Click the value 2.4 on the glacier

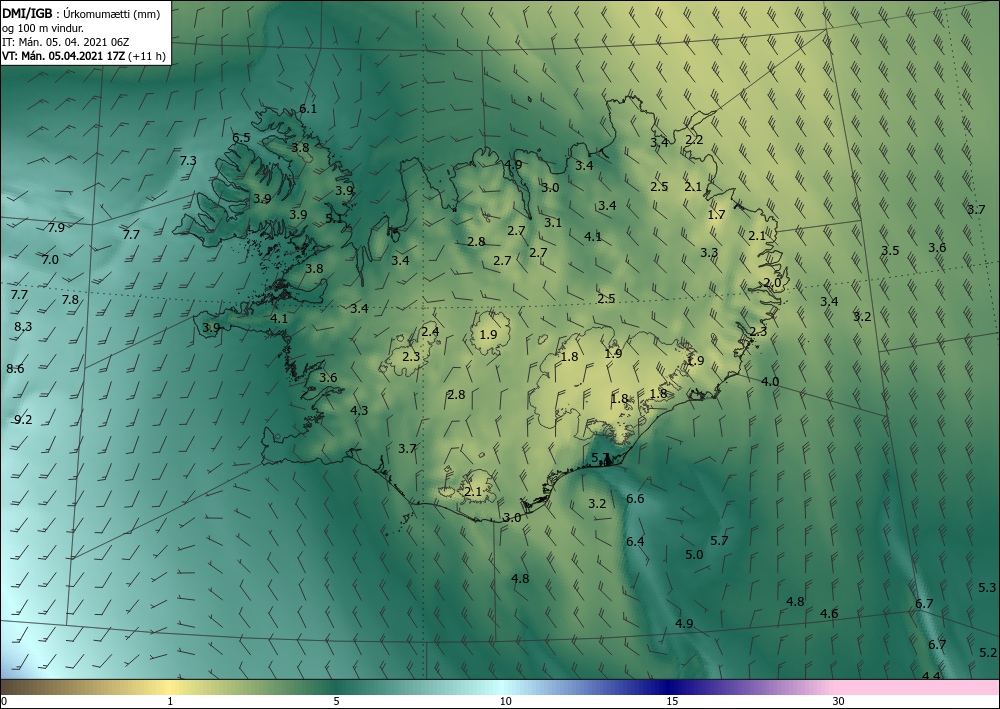coord(430,331)
